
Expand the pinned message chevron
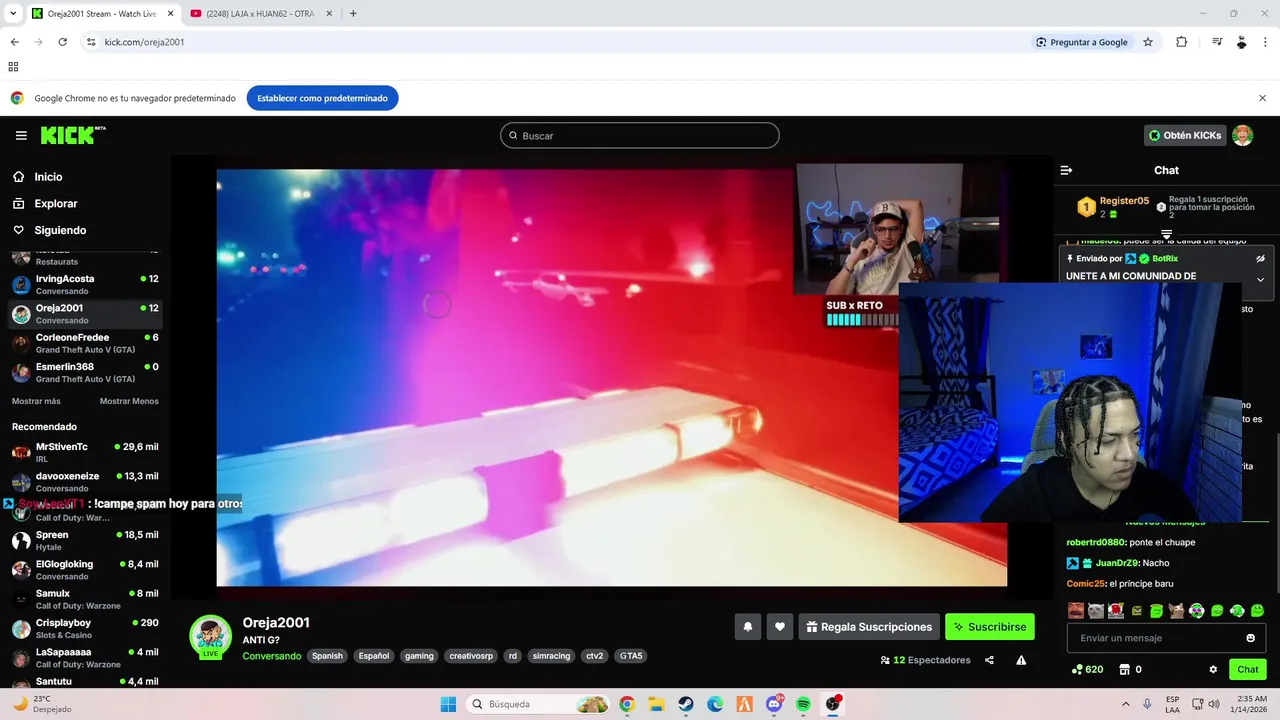click(1260, 280)
